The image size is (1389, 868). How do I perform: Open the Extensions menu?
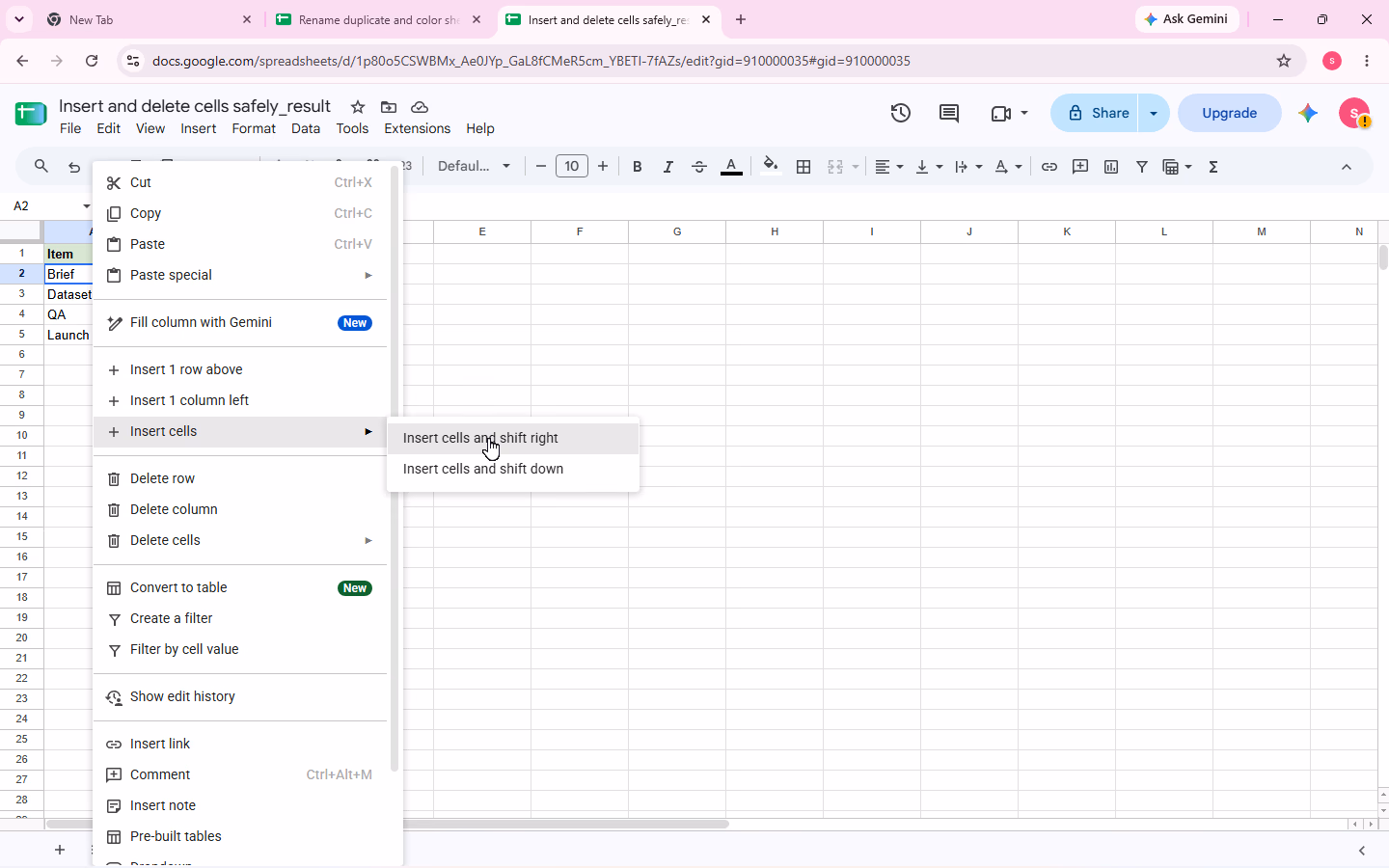[417, 128]
